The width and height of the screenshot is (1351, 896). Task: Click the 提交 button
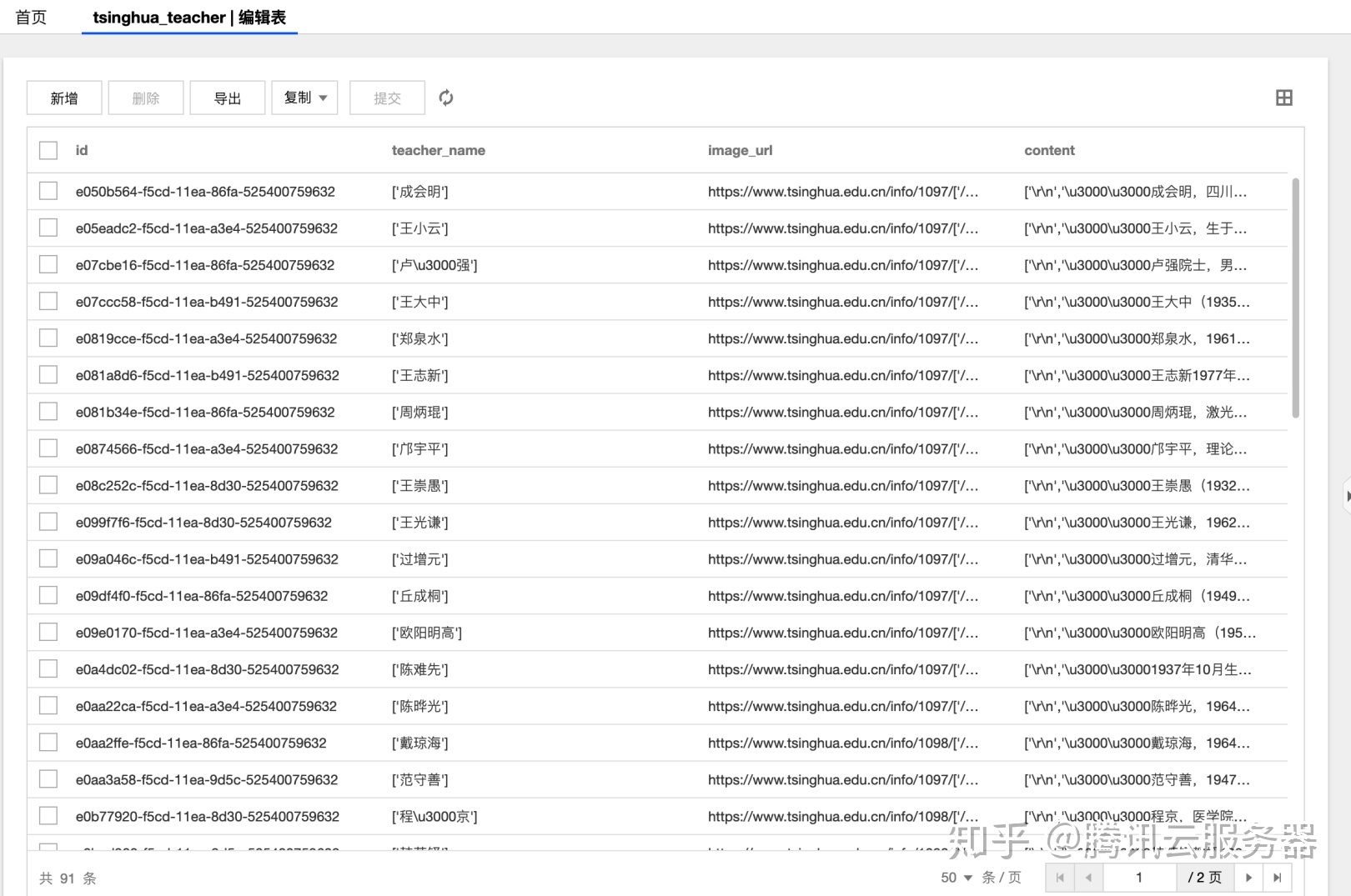387,98
